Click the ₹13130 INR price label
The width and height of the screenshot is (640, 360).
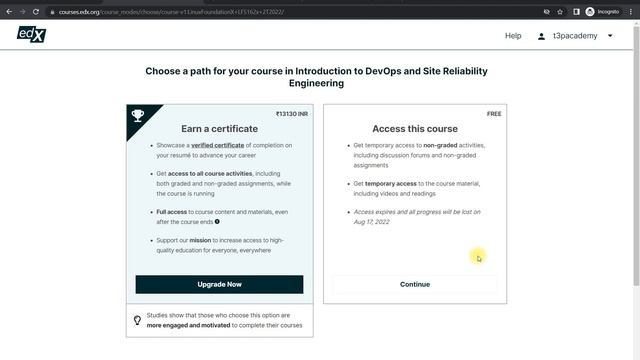292,114
